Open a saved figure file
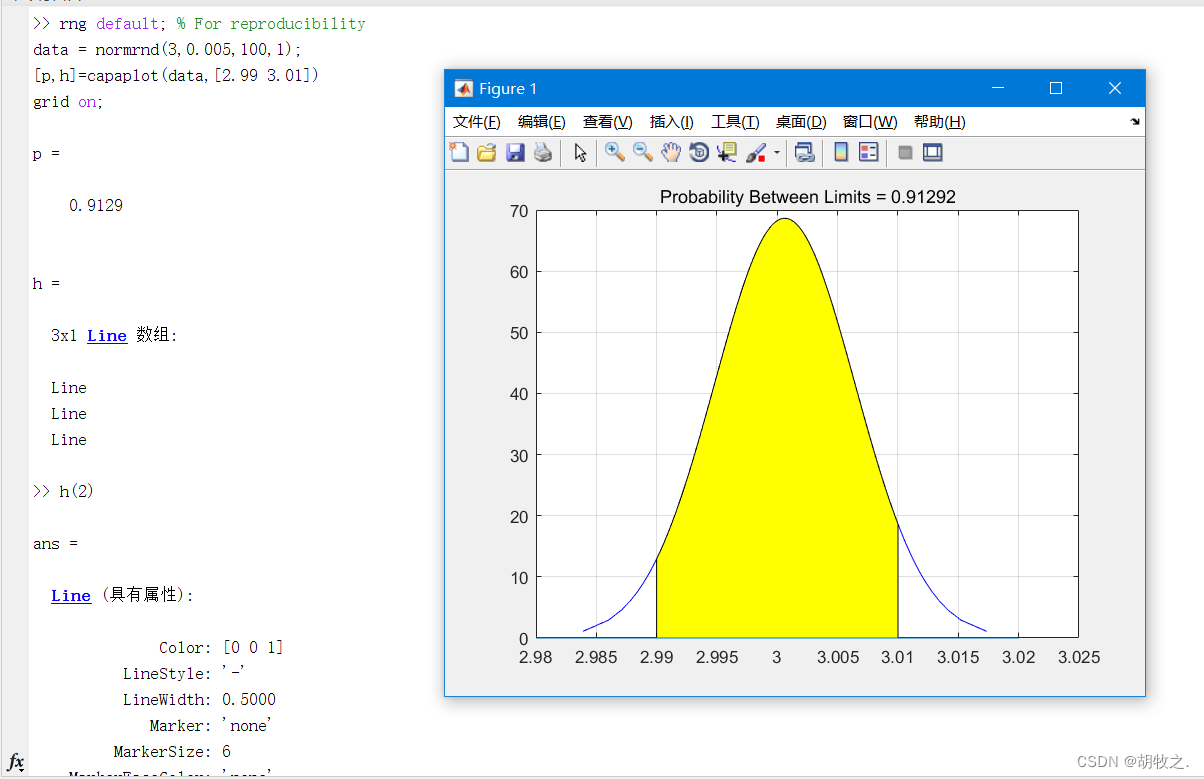The image size is (1204, 779). pos(486,152)
